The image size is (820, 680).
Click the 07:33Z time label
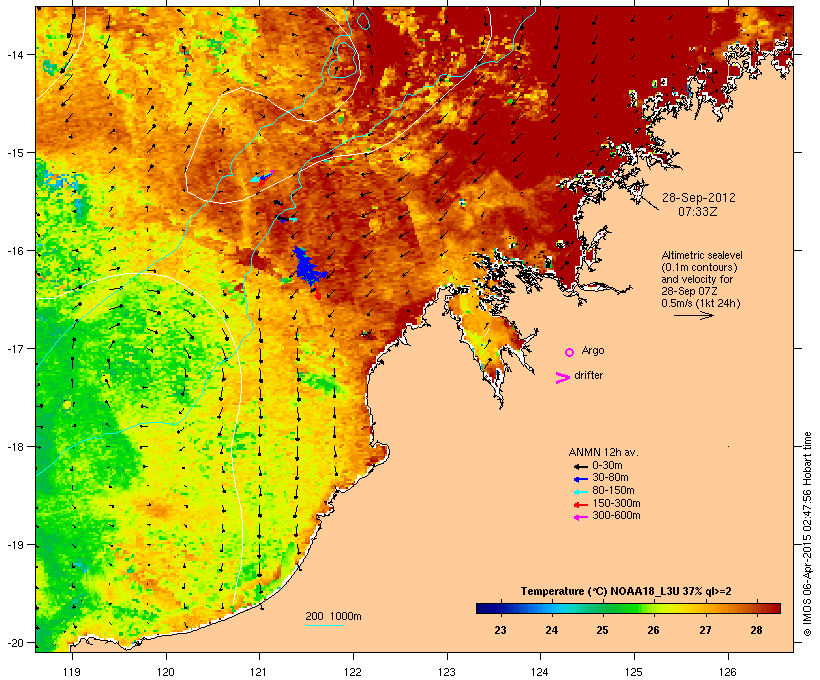(x=698, y=212)
